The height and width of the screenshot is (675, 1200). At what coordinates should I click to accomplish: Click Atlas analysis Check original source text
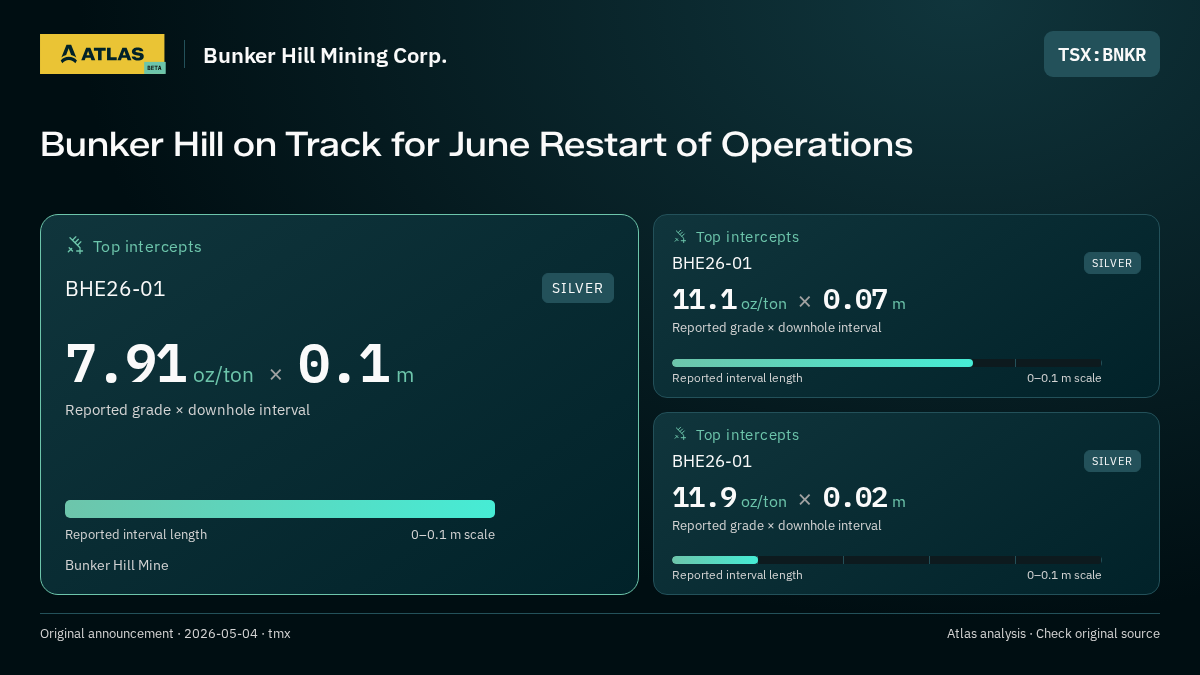pyautogui.click(x=1053, y=634)
